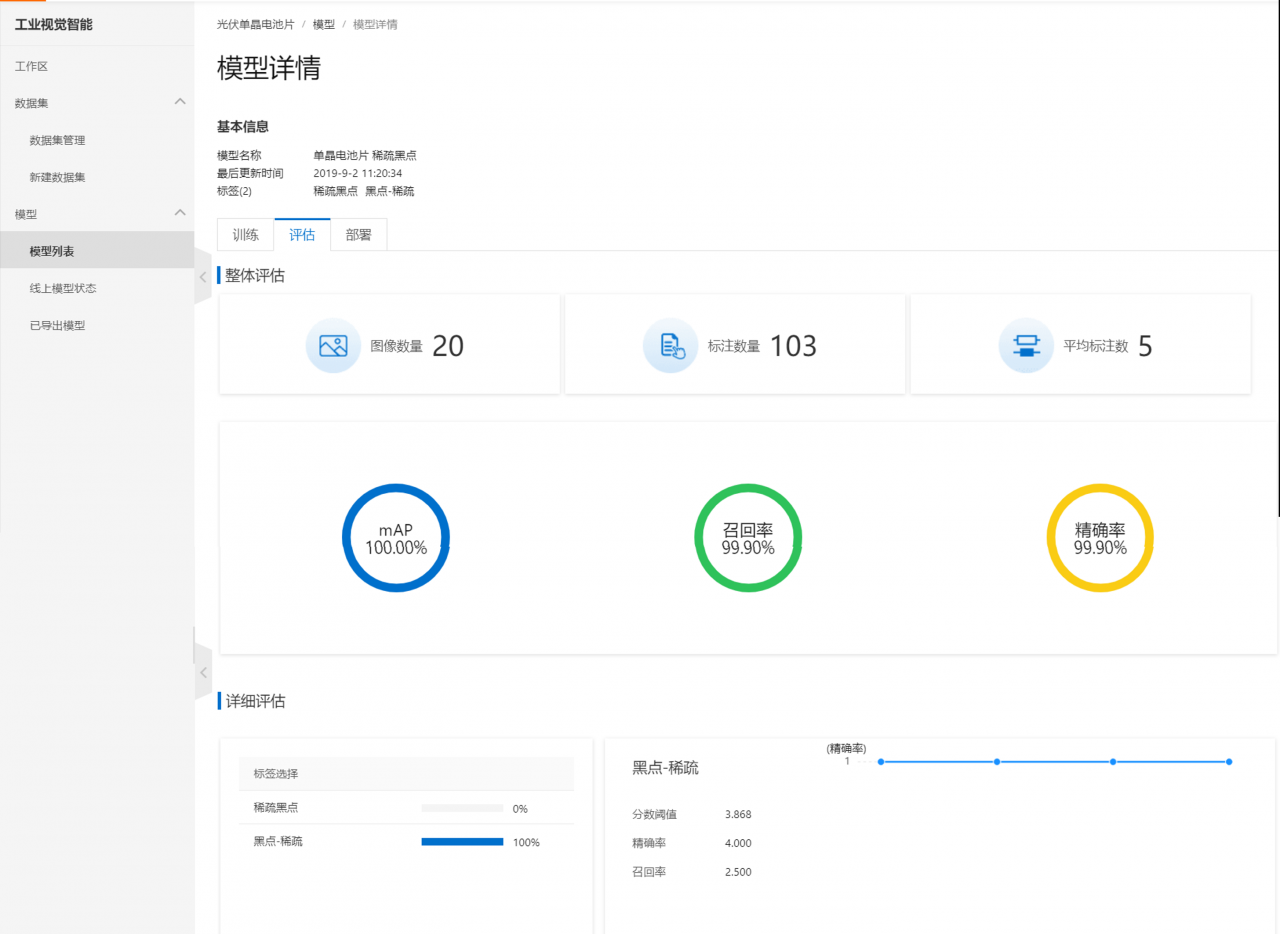1280x934 pixels.
Task: Click the 标注数量 value 103
Action: coord(793,346)
